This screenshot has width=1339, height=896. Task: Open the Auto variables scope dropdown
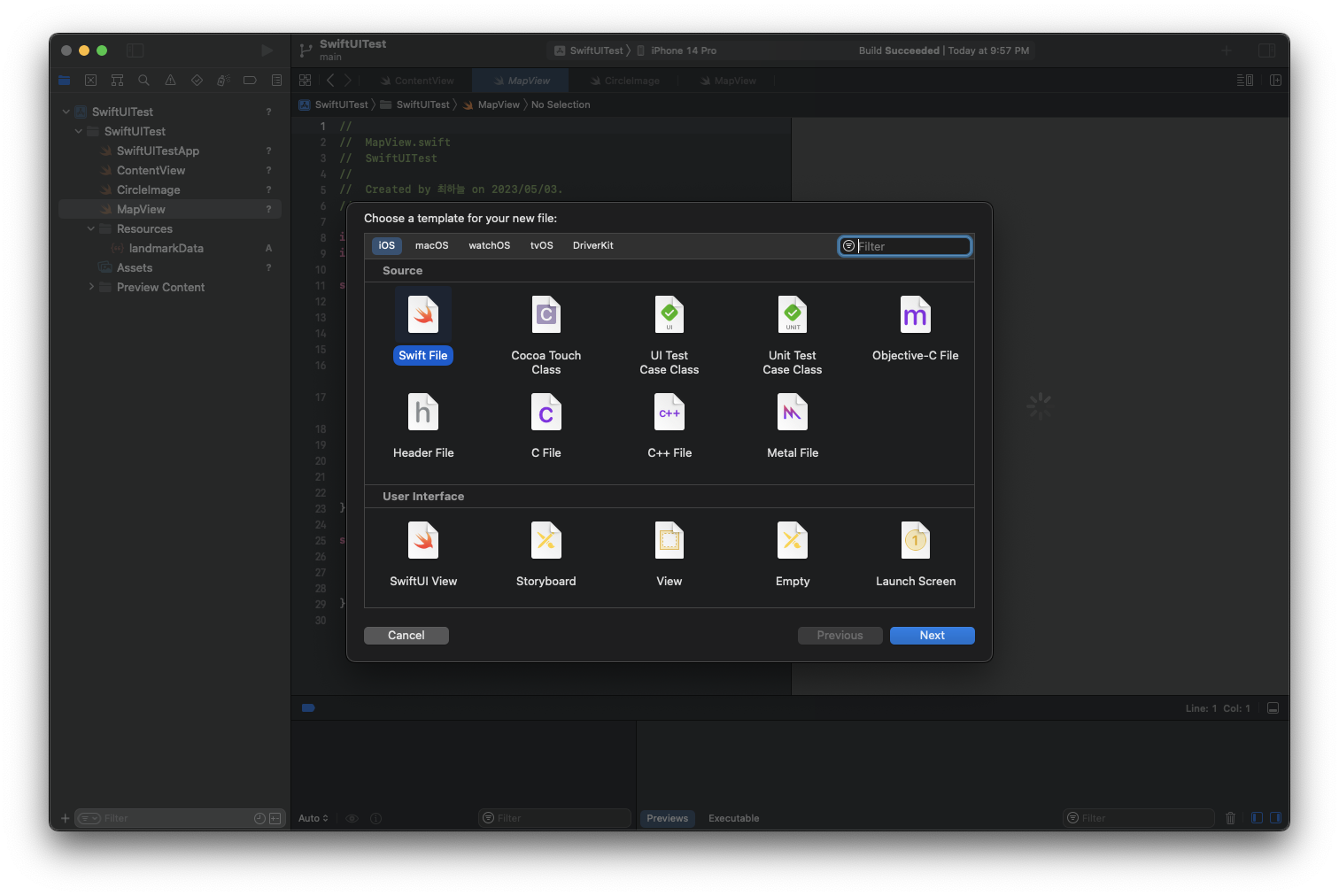[313, 818]
